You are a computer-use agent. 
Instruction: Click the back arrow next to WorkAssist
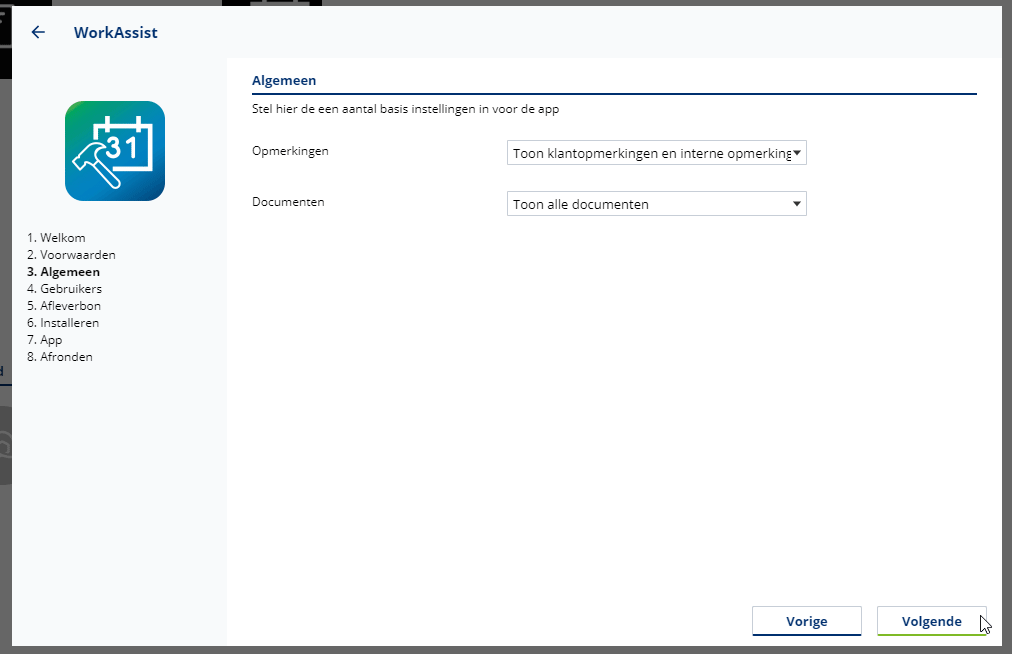coord(38,32)
